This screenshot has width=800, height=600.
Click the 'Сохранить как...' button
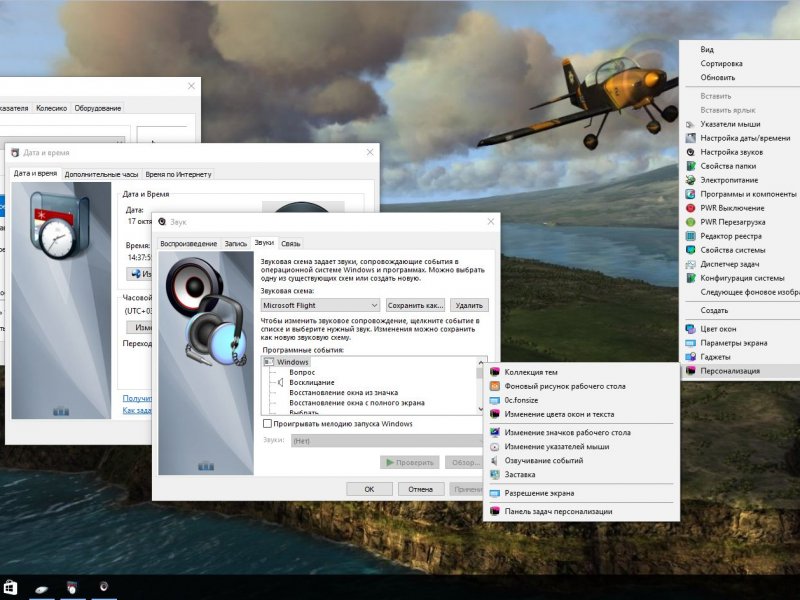[x=415, y=305]
